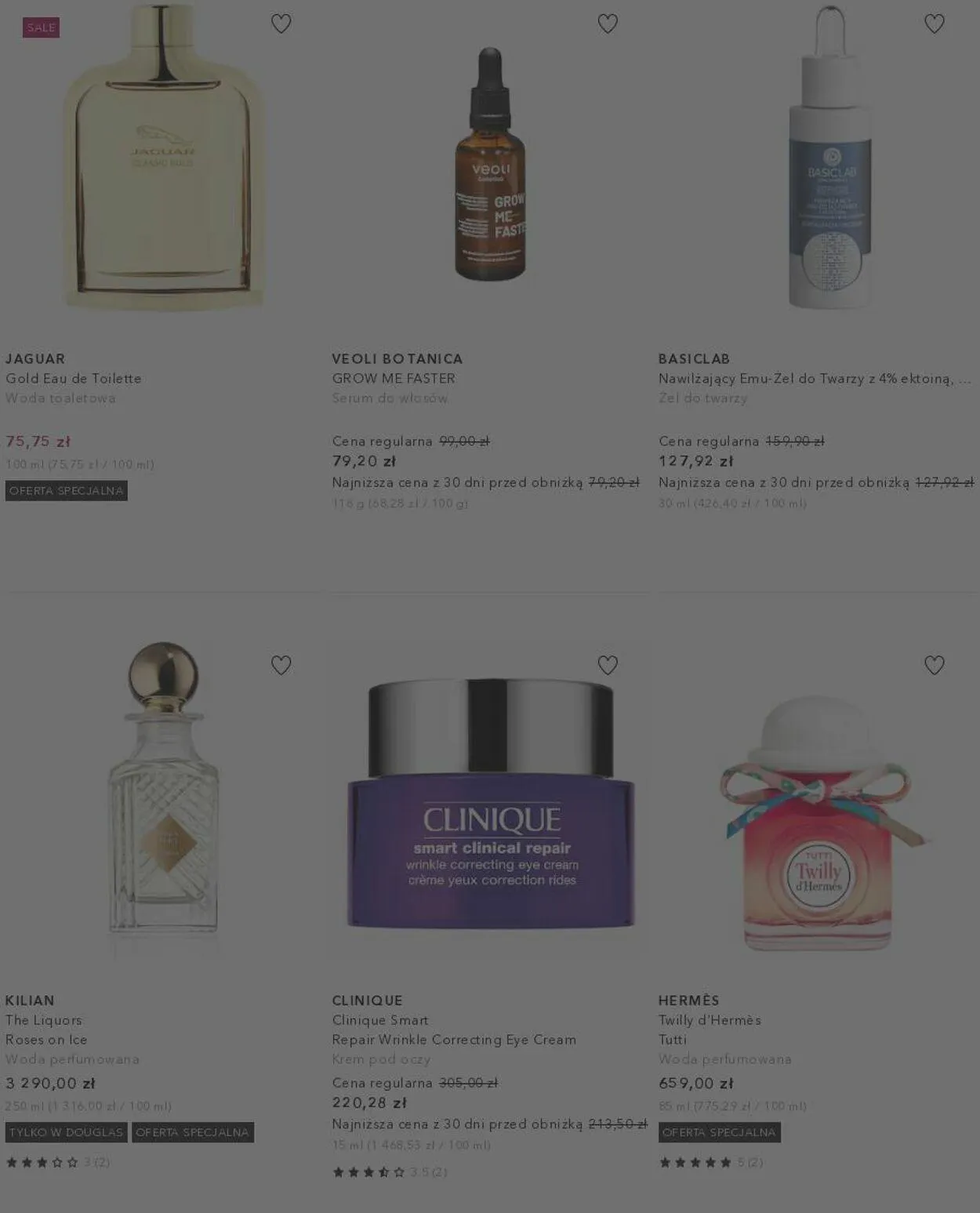Viewport: 980px width, 1213px height.
Task: Click the TYLKO W DOUGLAS badge
Action: coord(67,1132)
